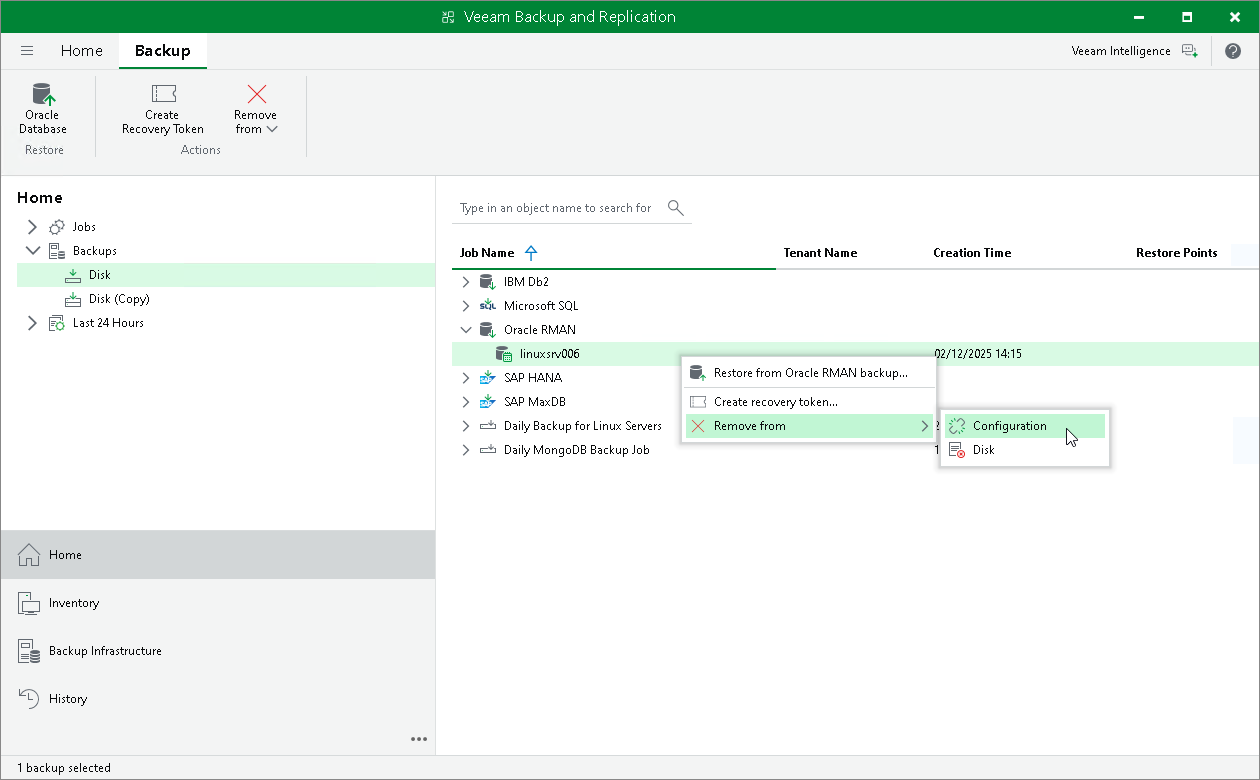This screenshot has width=1260, height=780.
Task: Click the Backups node icon
Action: click(x=57, y=251)
